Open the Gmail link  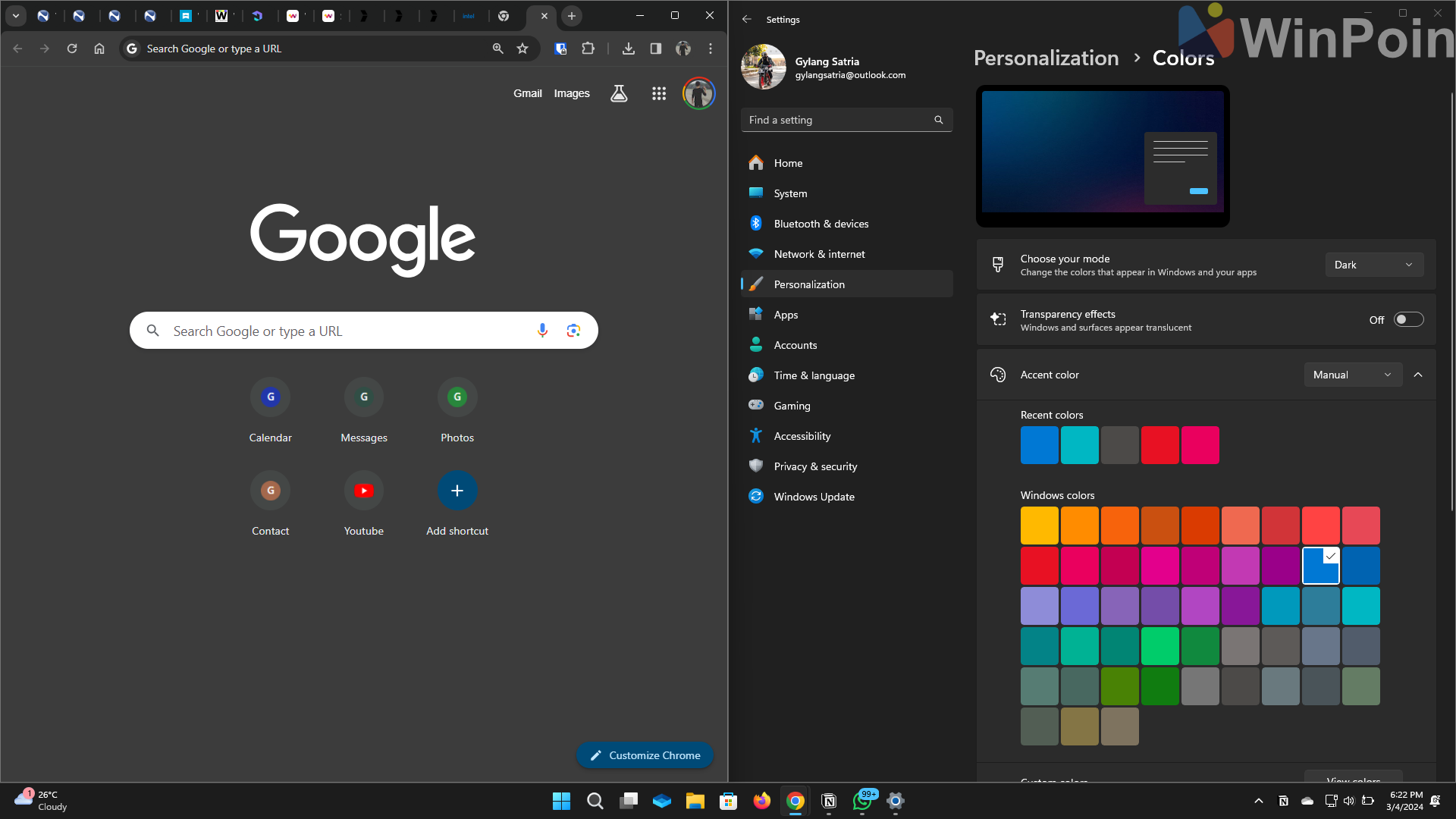pyautogui.click(x=527, y=93)
